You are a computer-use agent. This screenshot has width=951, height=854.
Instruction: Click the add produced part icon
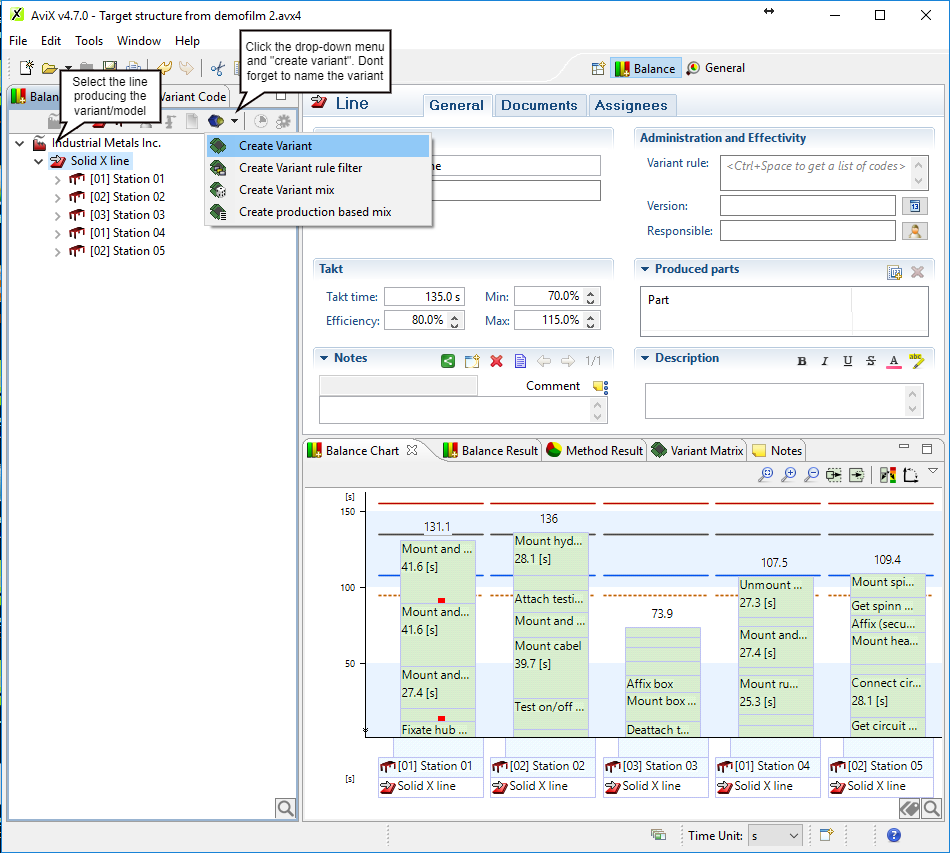(x=895, y=272)
